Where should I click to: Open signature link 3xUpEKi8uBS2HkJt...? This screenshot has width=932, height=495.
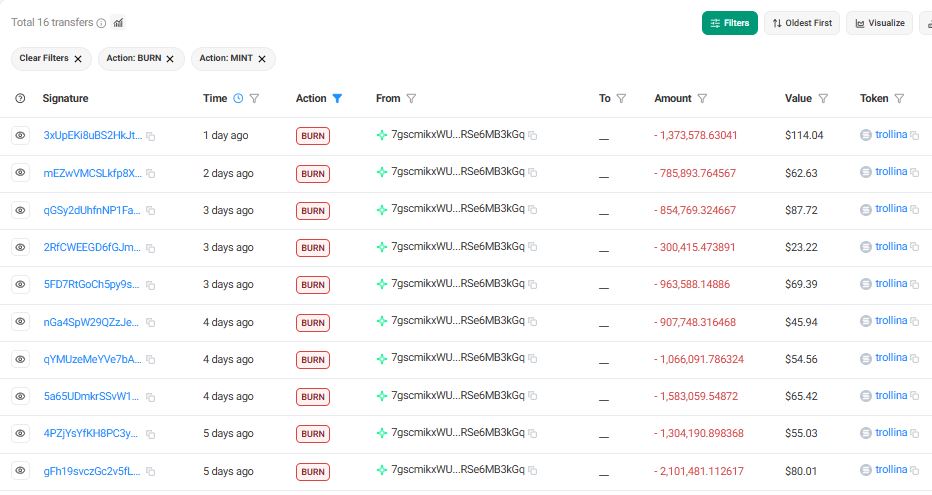coord(93,135)
